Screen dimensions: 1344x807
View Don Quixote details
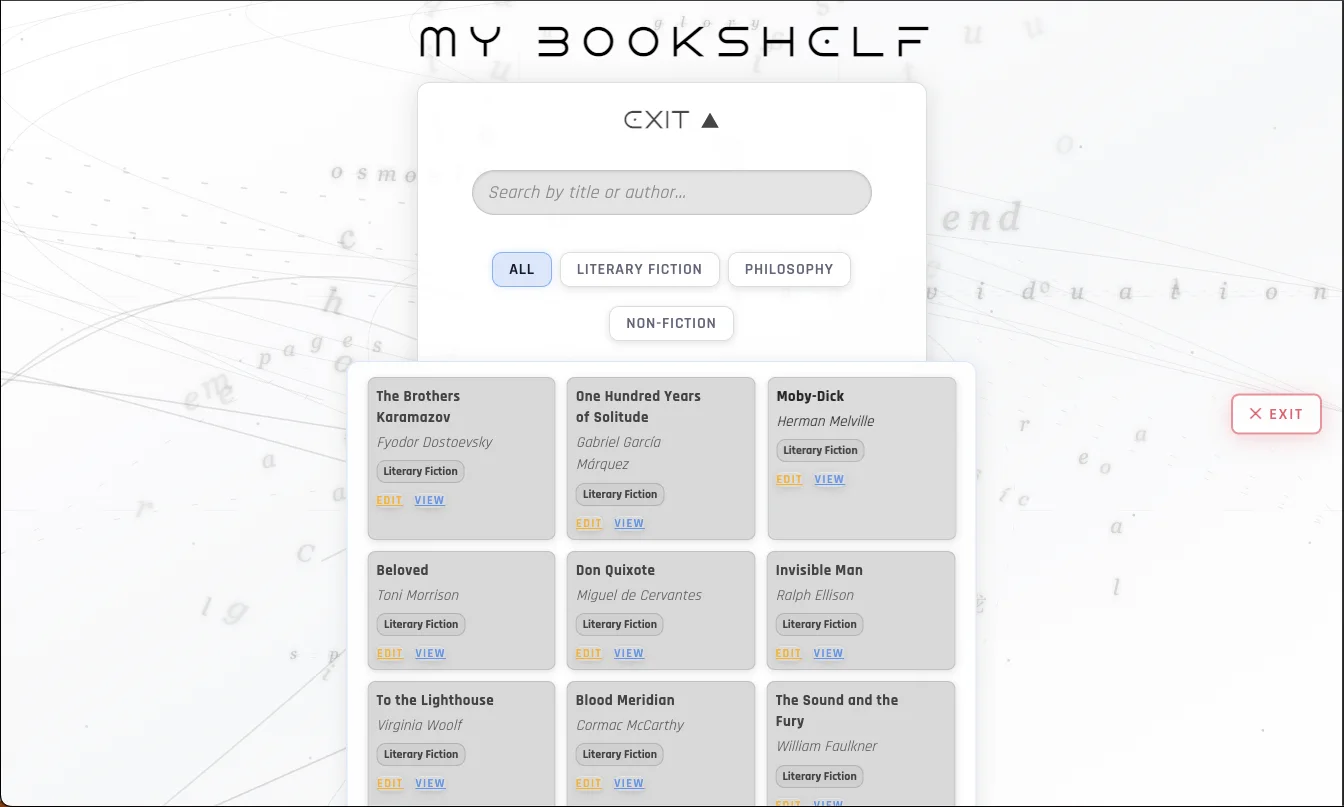tap(629, 653)
